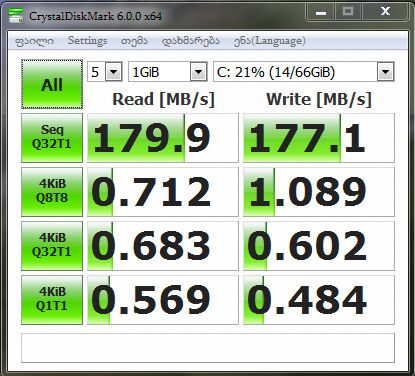This screenshot has width=415, height=376.
Task: Open the ენა(Language) menu
Action: pos(270,41)
